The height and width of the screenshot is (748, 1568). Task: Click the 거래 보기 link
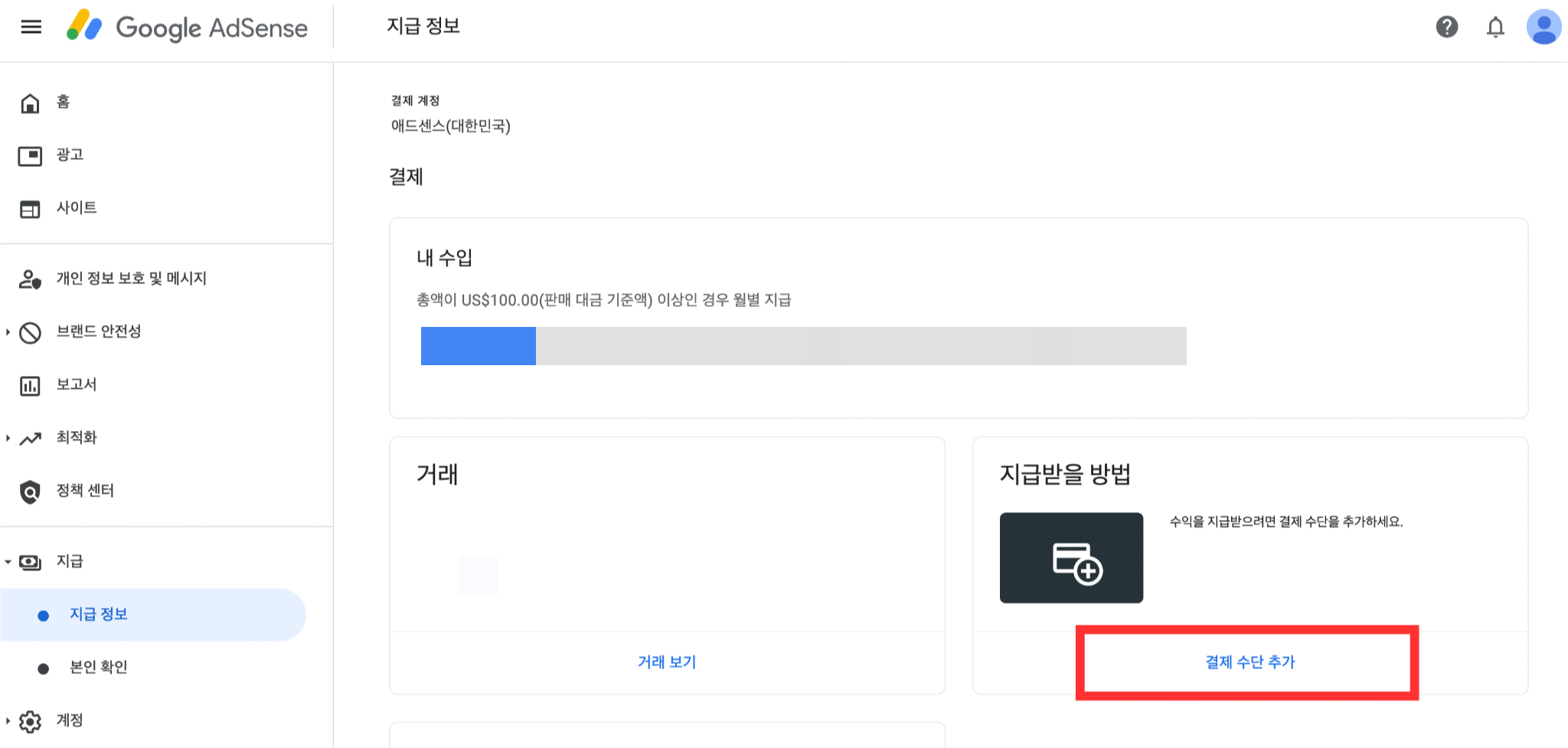666,661
